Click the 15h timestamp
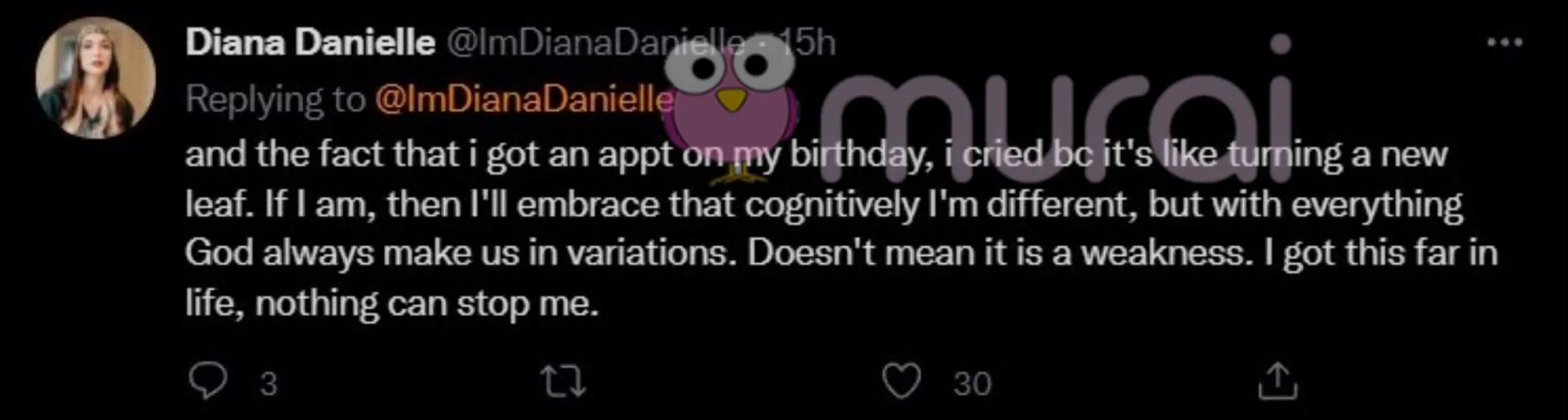Screen dimensions: 1568x420 810,43
